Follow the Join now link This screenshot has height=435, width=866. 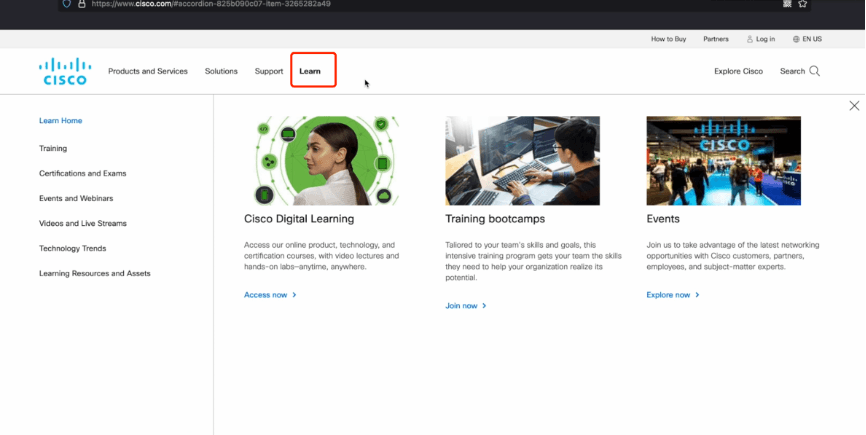pyautogui.click(x=466, y=306)
